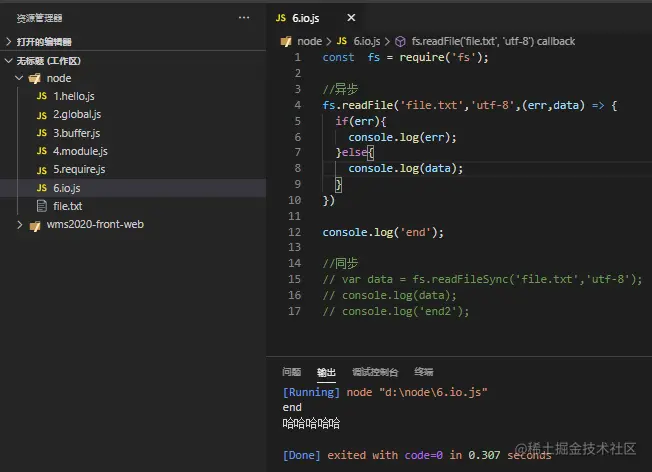The height and width of the screenshot is (472, 652).
Task: Click the breadcrumb folder icon
Action: [x=286, y=42]
